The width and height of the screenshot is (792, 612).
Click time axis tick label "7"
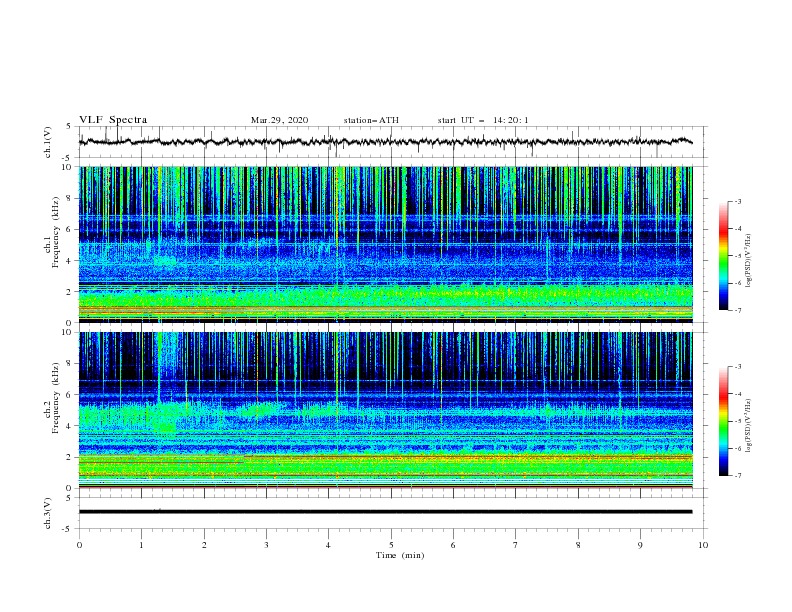pyautogui.click(x=516, y=545)
